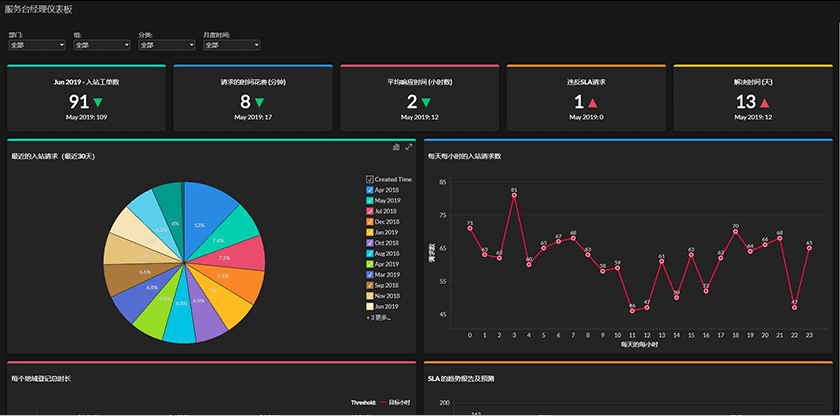Open the Jun 2019 入站工单数 card

pos(86,98)
